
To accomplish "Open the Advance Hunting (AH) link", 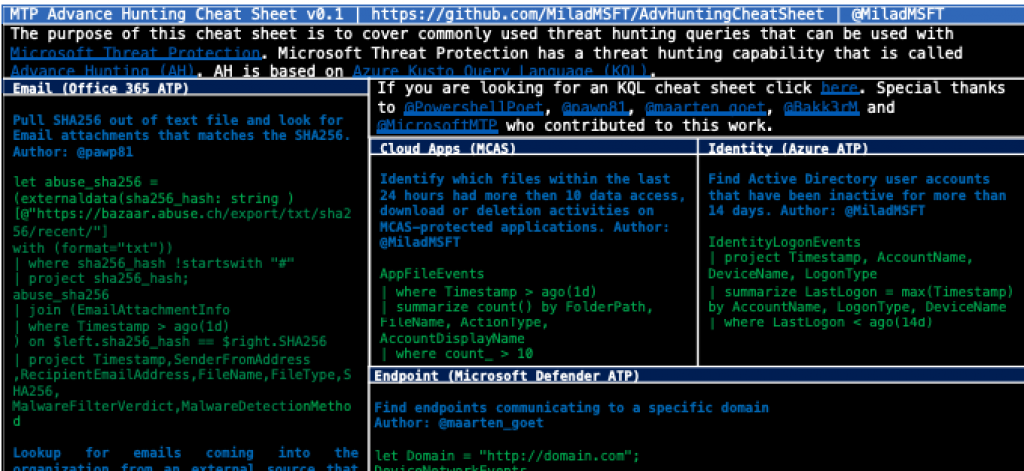I will point(104,71).
